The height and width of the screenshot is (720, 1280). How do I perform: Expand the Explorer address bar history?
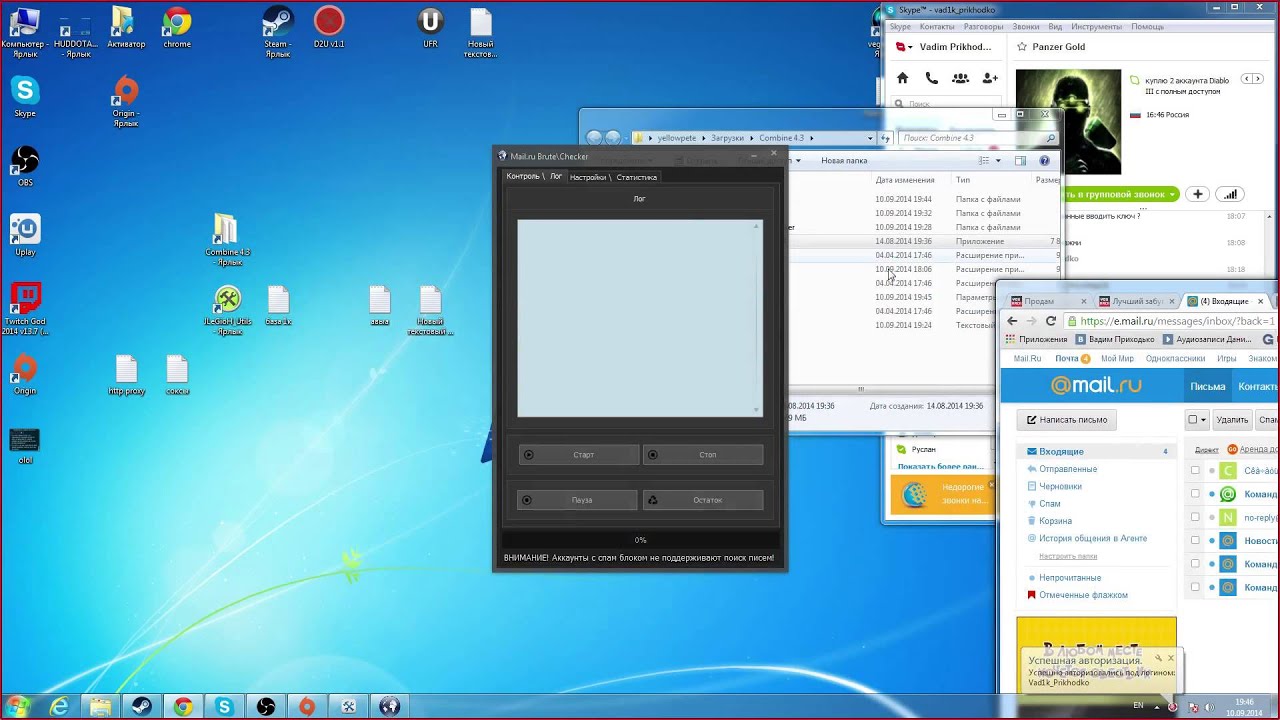[x=870, y=138]
